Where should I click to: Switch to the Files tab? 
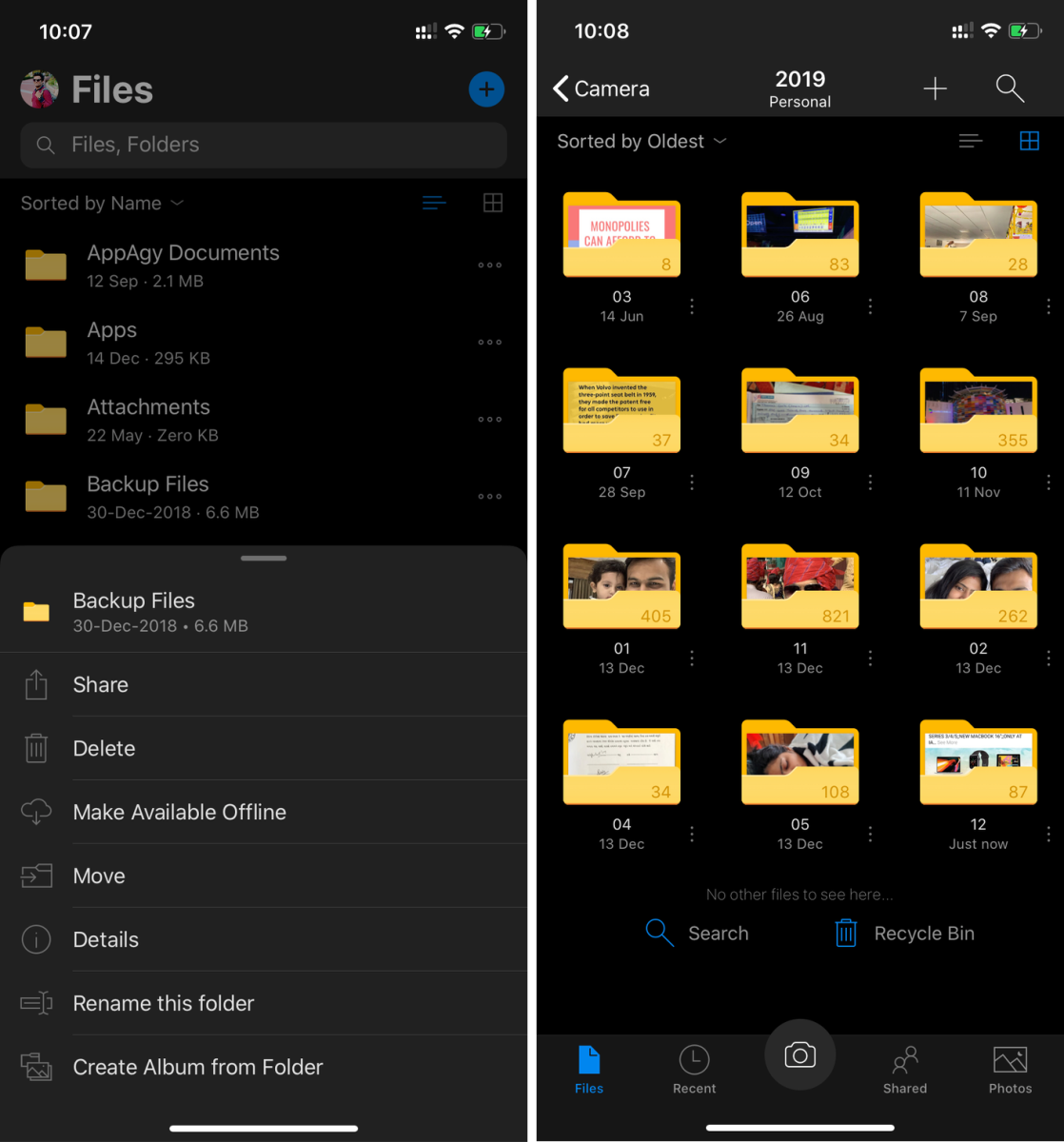coord(589,1070)
